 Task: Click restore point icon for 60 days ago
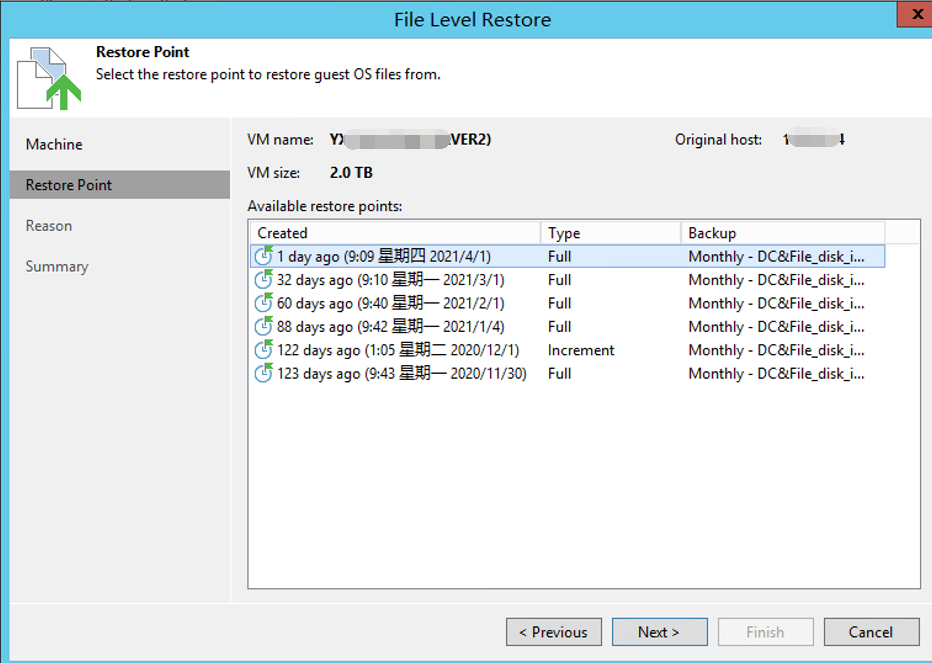point(264,303)
